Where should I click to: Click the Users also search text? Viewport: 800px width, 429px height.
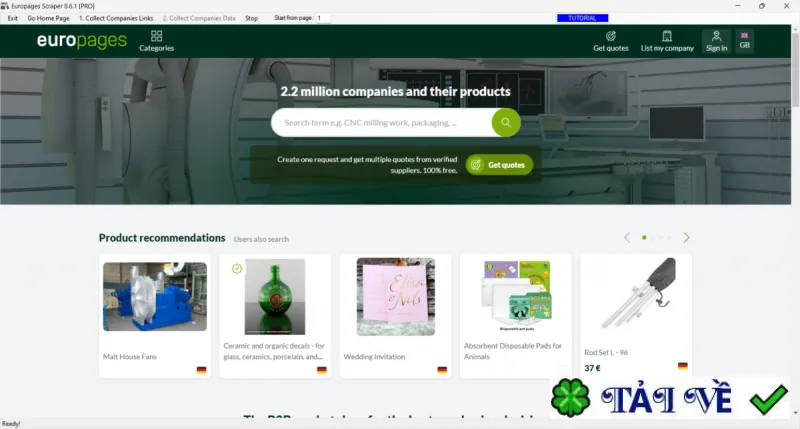(261, 239)
